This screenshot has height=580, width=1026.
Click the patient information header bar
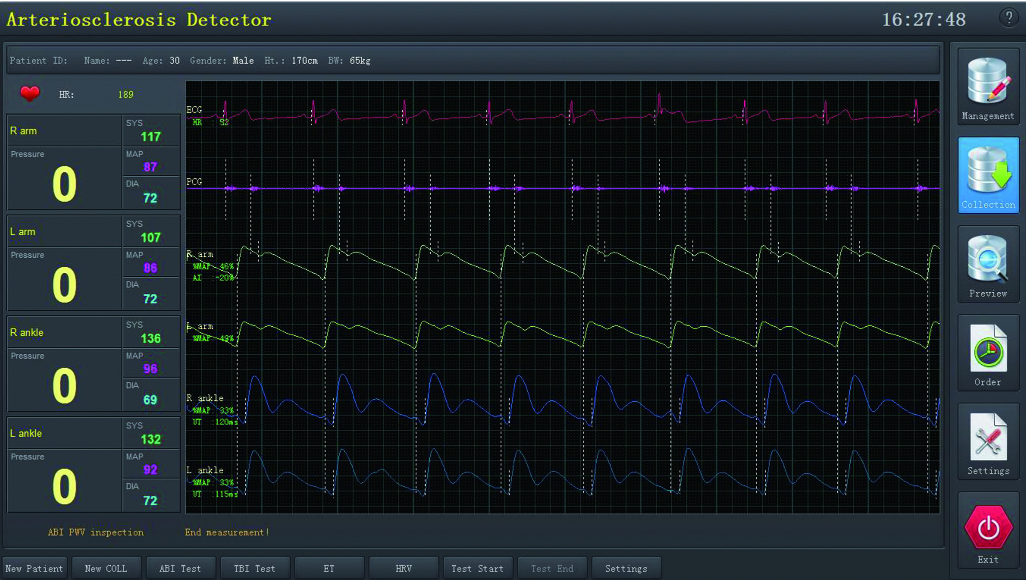[473, 60]
